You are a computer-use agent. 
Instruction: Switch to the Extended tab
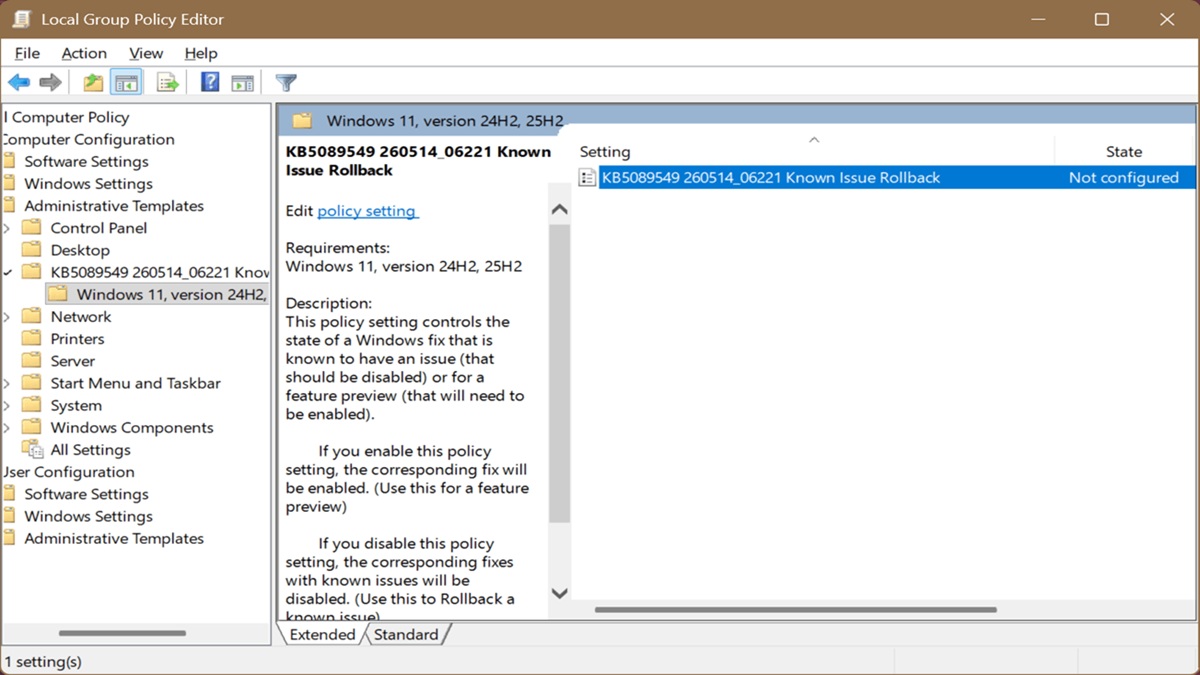pos(322,634)
